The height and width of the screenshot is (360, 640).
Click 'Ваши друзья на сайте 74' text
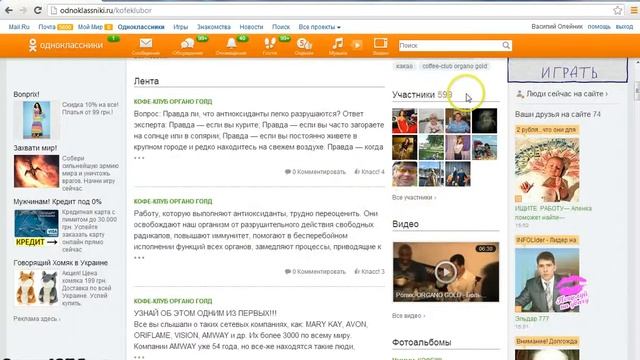[x=558, y=115]
